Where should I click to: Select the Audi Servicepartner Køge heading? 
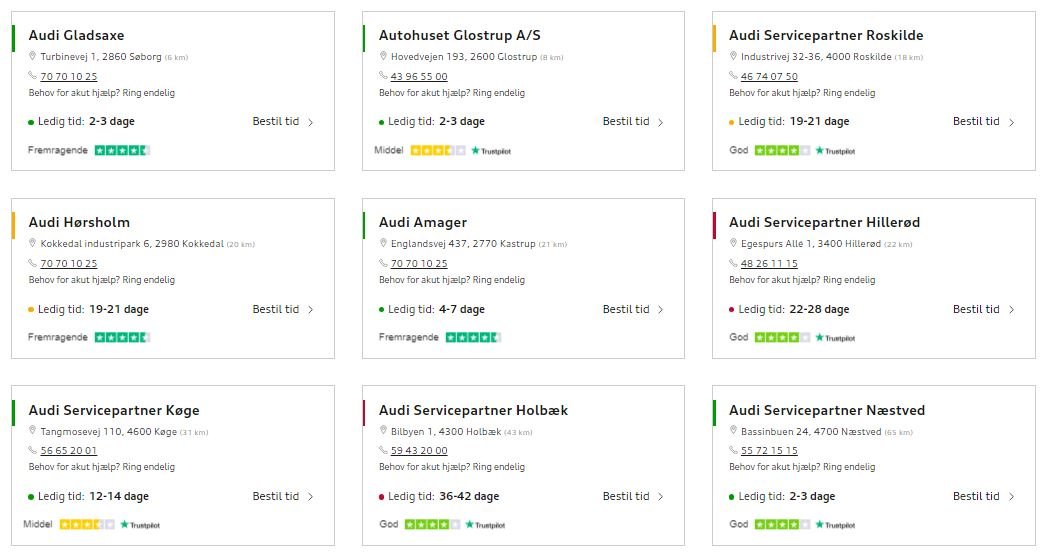[114, 411]
